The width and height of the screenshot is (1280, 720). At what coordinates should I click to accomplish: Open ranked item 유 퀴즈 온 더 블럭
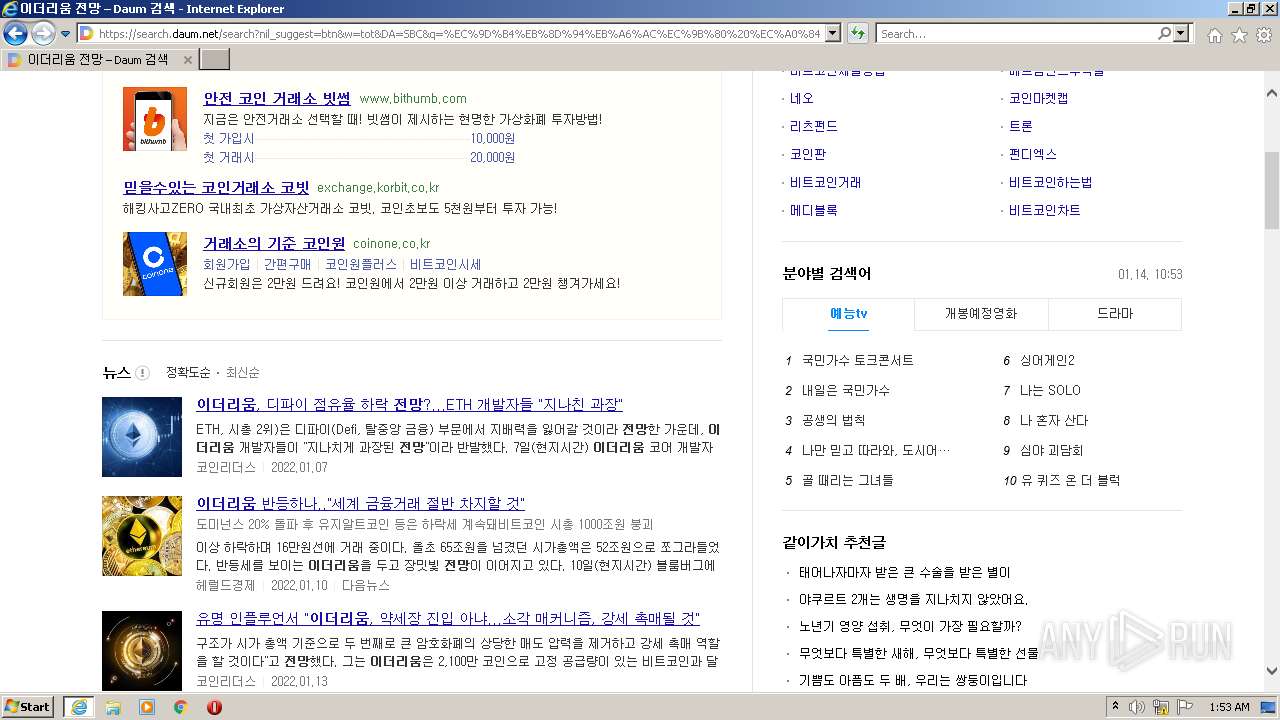pyautogui.click(x=1070, y=480)
